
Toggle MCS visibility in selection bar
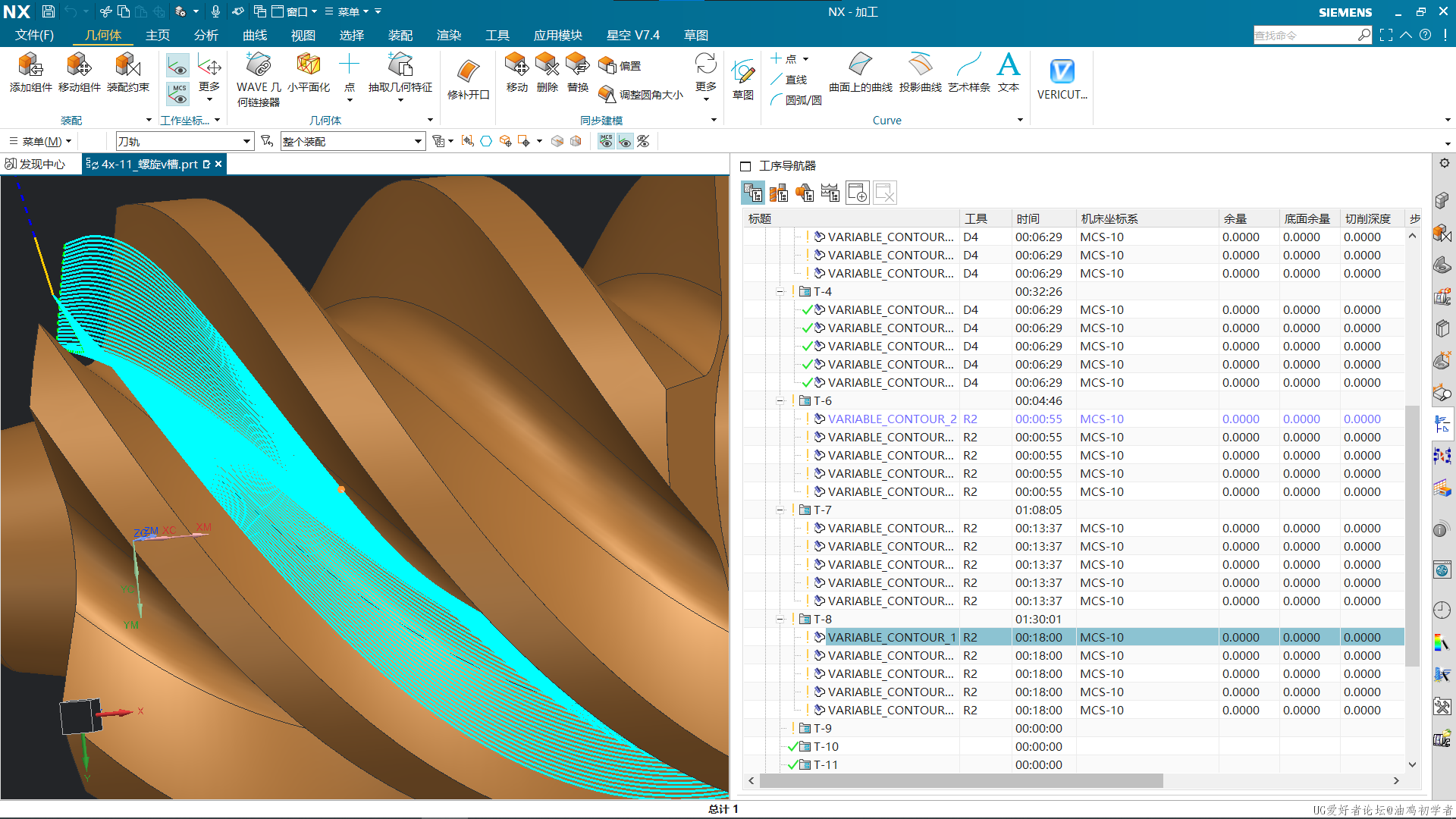tap(606, 141)
